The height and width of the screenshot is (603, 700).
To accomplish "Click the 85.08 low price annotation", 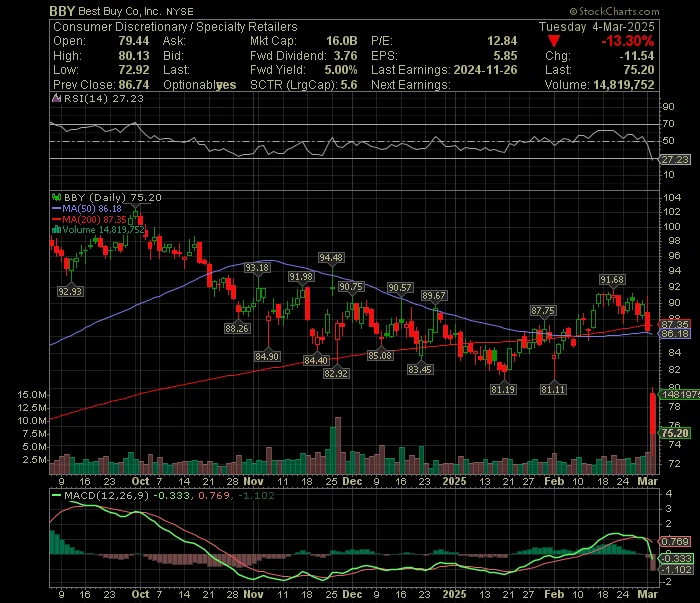I will (x=380, y=356).
